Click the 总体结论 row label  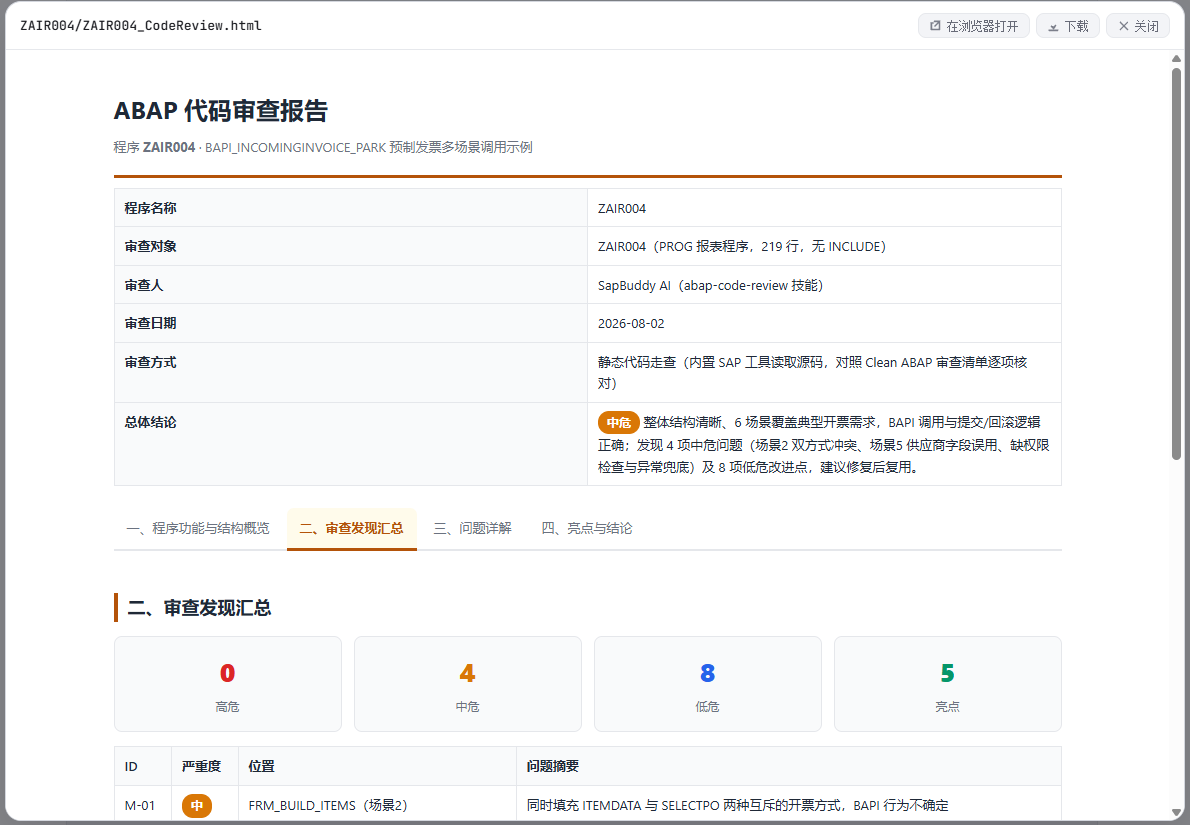tap(150, 422)
